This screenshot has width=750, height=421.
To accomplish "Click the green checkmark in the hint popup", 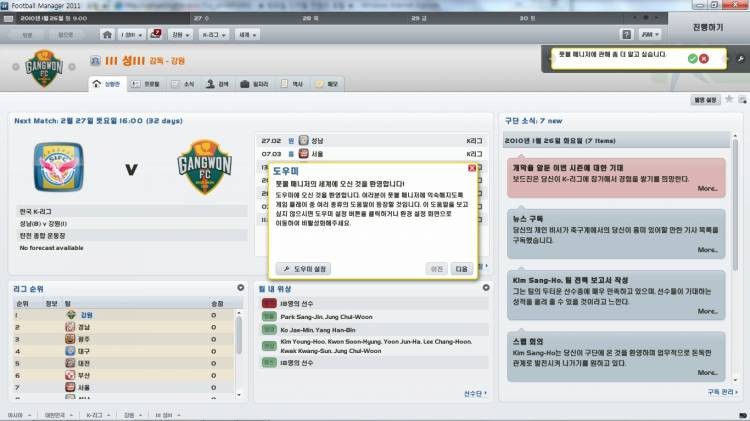I will (x=692, y=59).
